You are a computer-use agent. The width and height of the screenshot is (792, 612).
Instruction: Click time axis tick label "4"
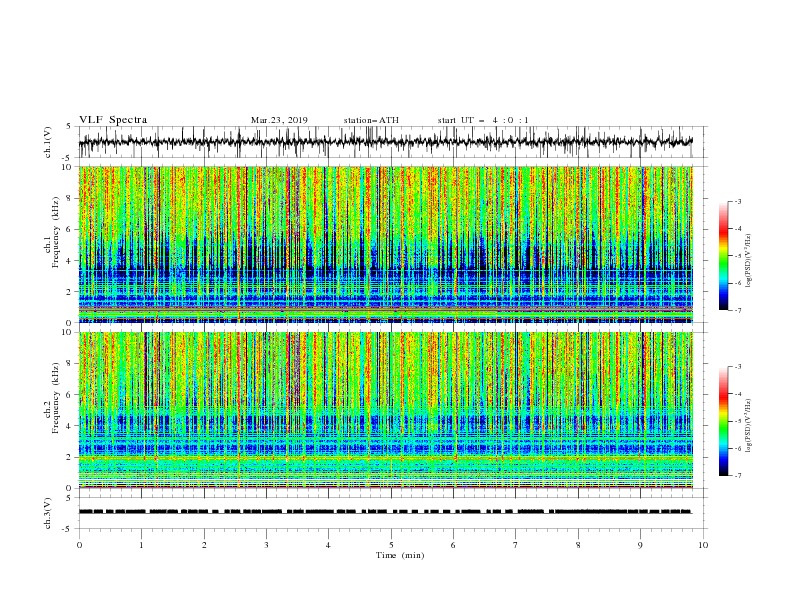[329, 545]
